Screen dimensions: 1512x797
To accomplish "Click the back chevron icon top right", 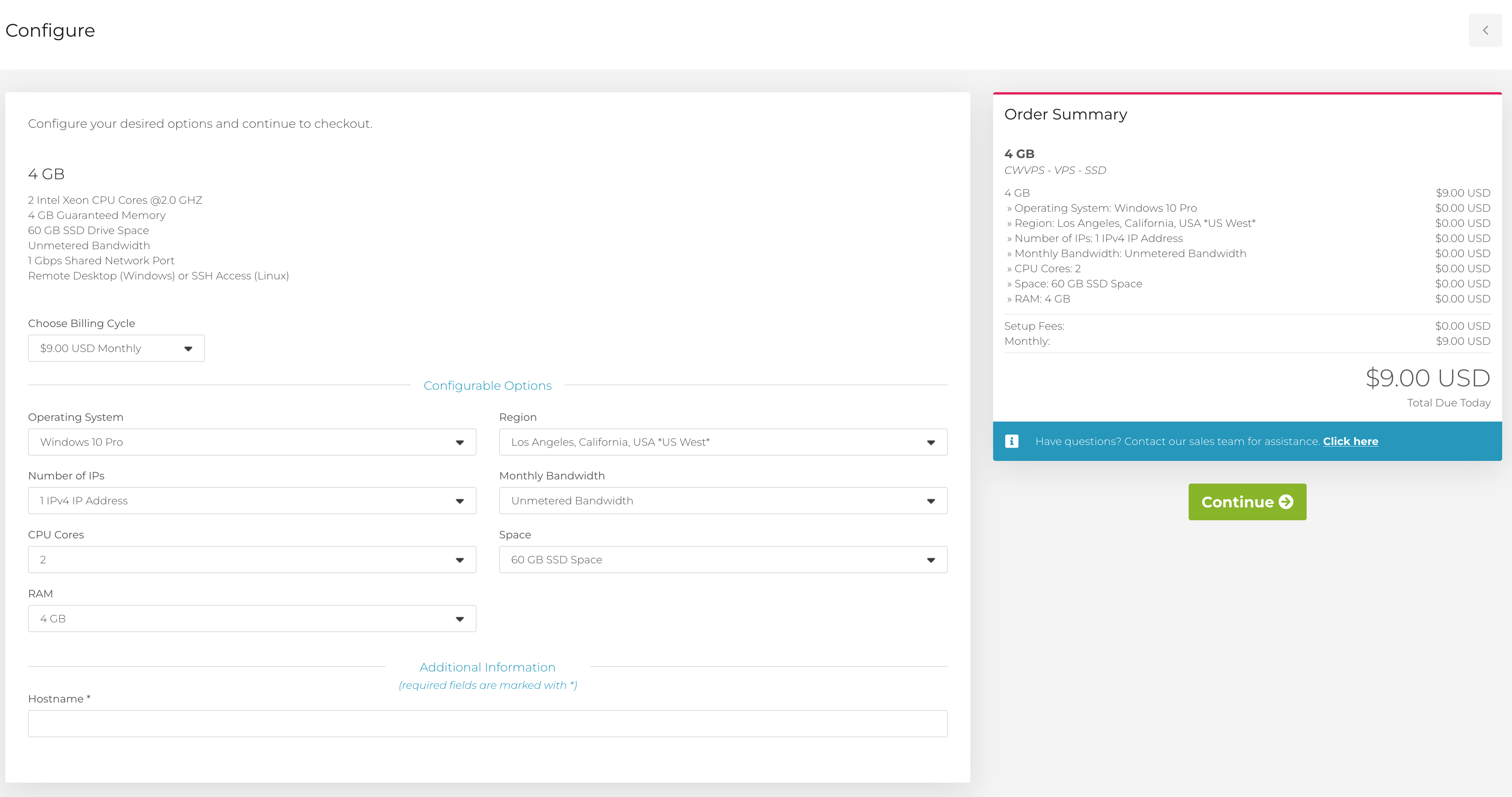I will point(1485,31).
